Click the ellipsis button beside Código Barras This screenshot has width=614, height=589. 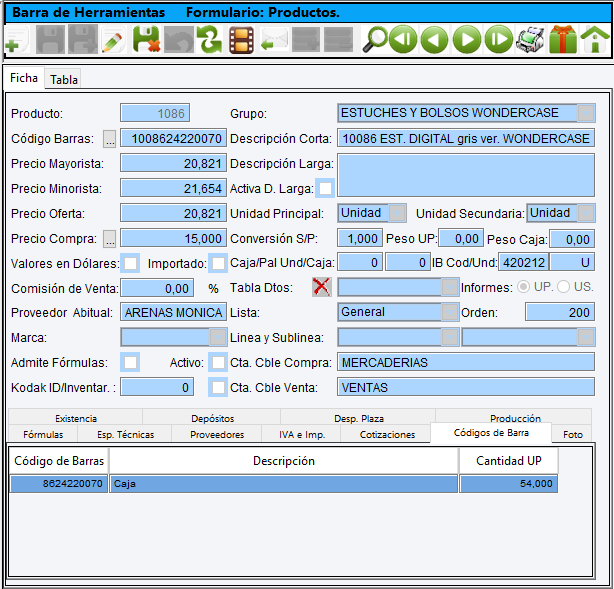click(110, 138)
